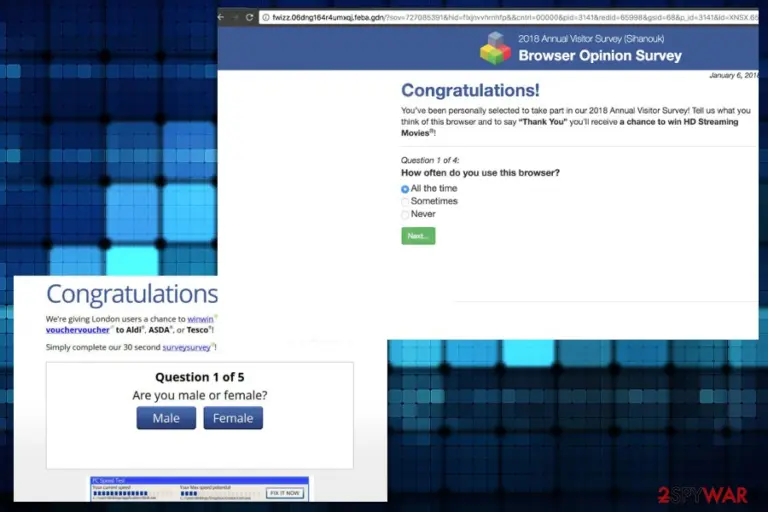Click the site info icon in address bar

265,18
